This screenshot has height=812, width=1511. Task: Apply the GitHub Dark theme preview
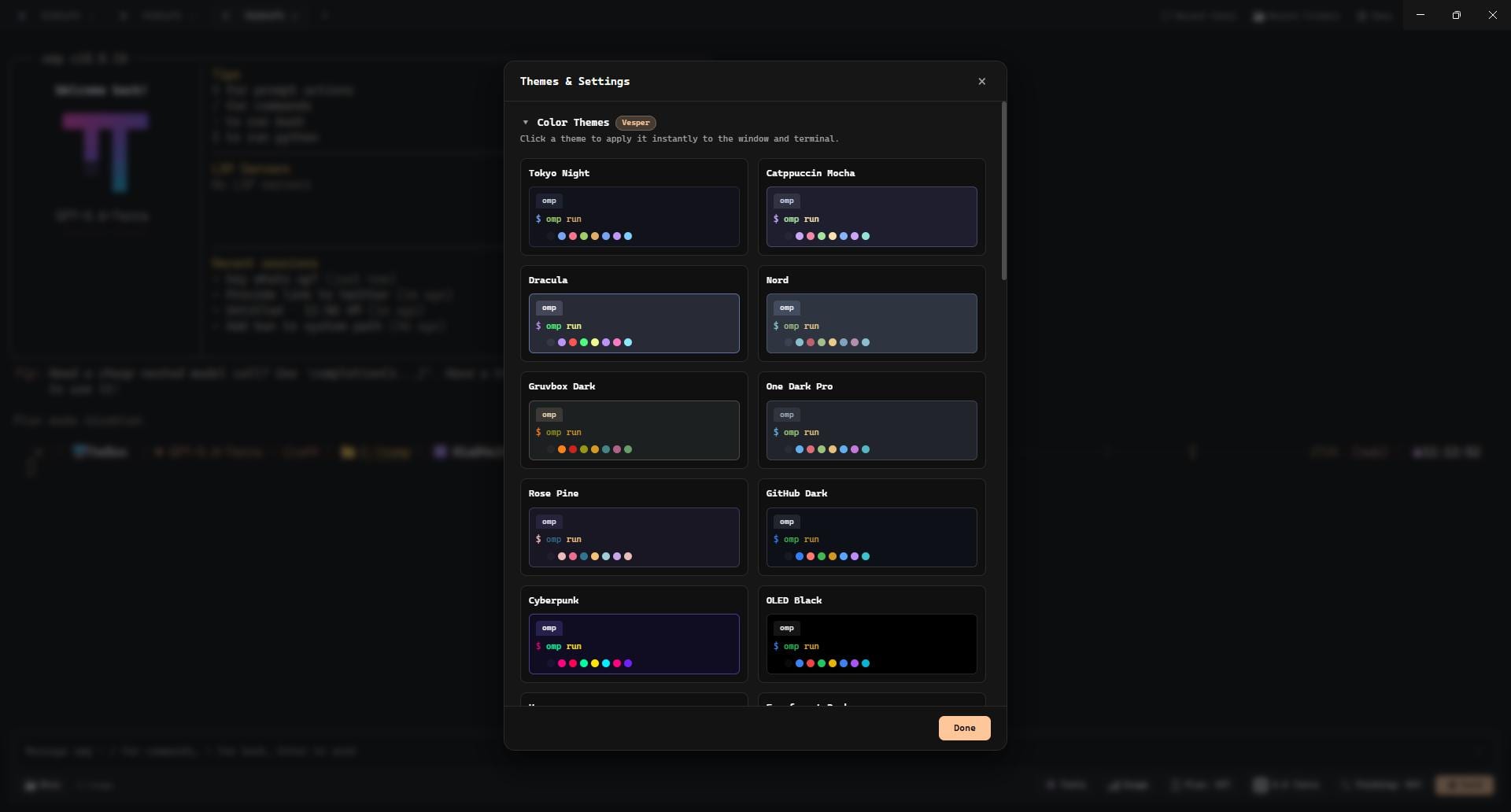pyautogui.click(x=871, y=537)
